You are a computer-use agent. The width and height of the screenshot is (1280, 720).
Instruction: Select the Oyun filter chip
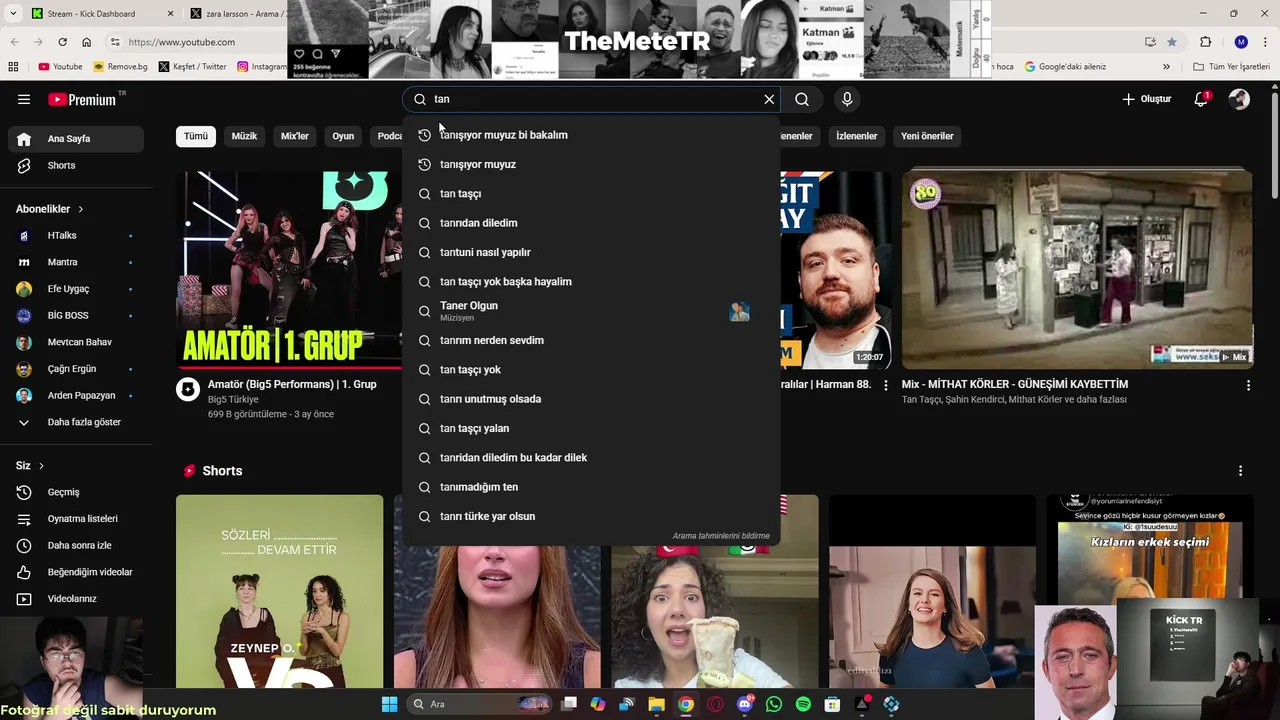pos(343,136)
